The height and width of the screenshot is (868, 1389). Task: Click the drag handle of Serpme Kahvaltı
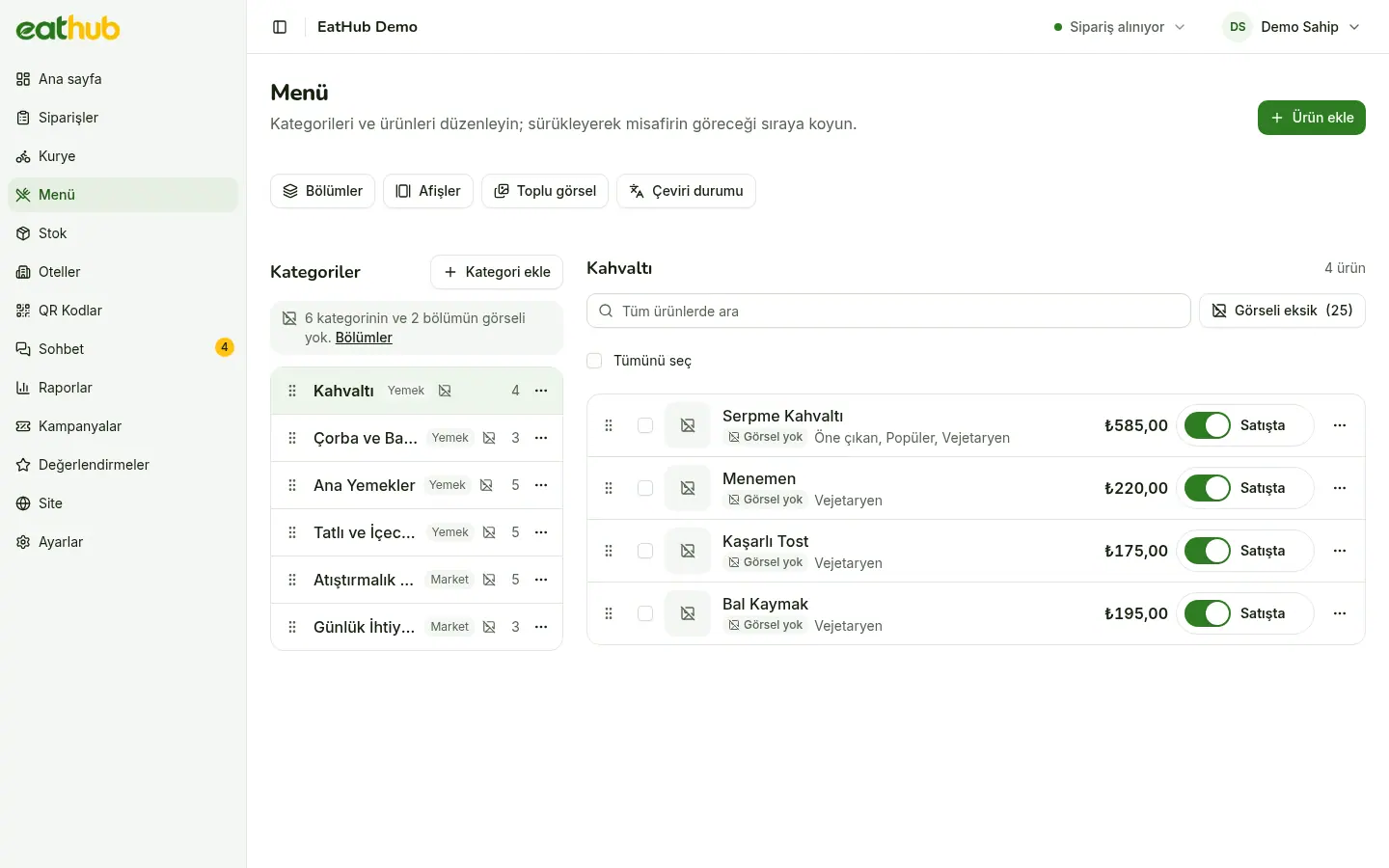609,425
